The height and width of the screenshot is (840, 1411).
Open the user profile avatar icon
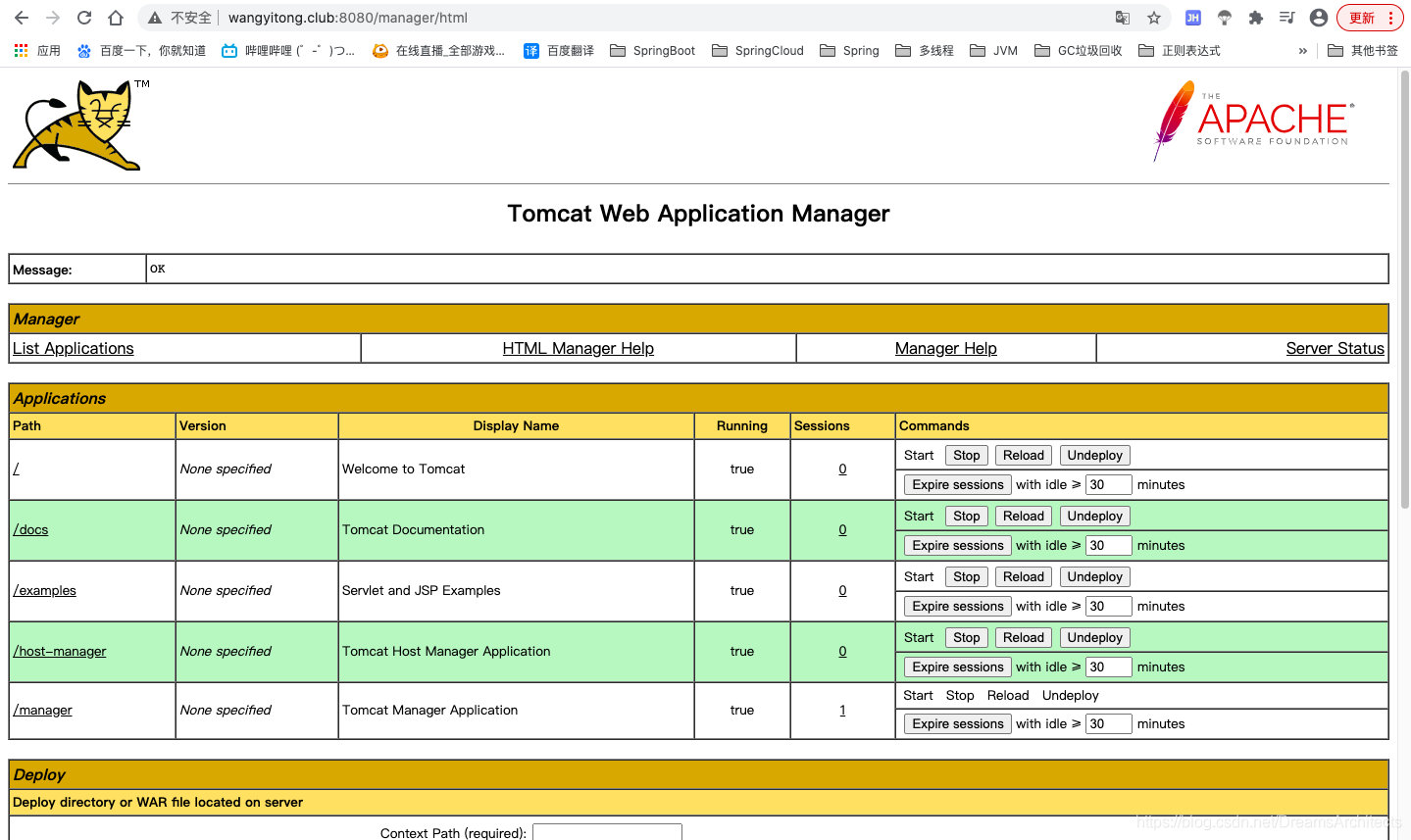[1319, 18]
